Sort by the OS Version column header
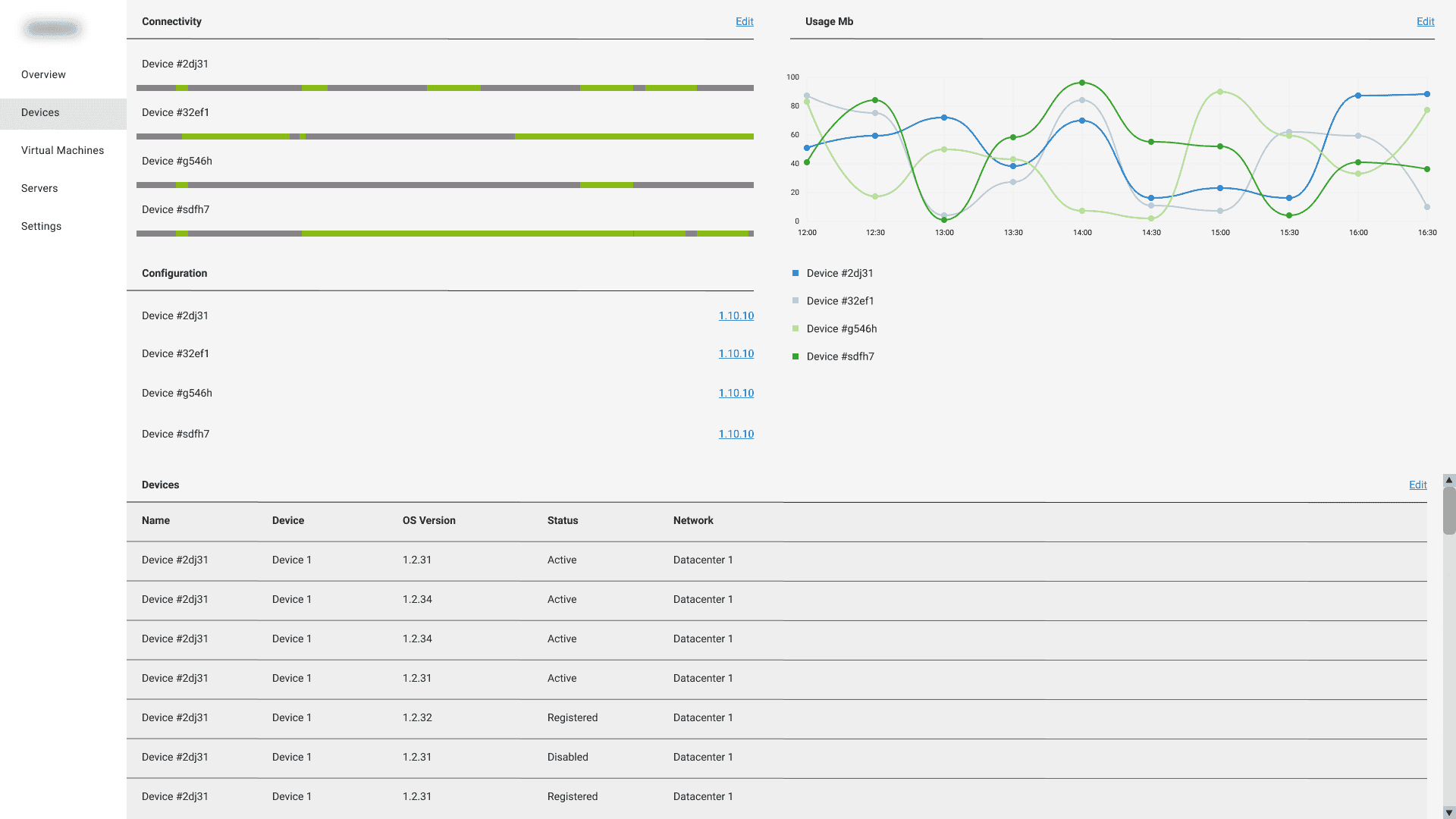The image size is (1456, 819). click(429, 520)
